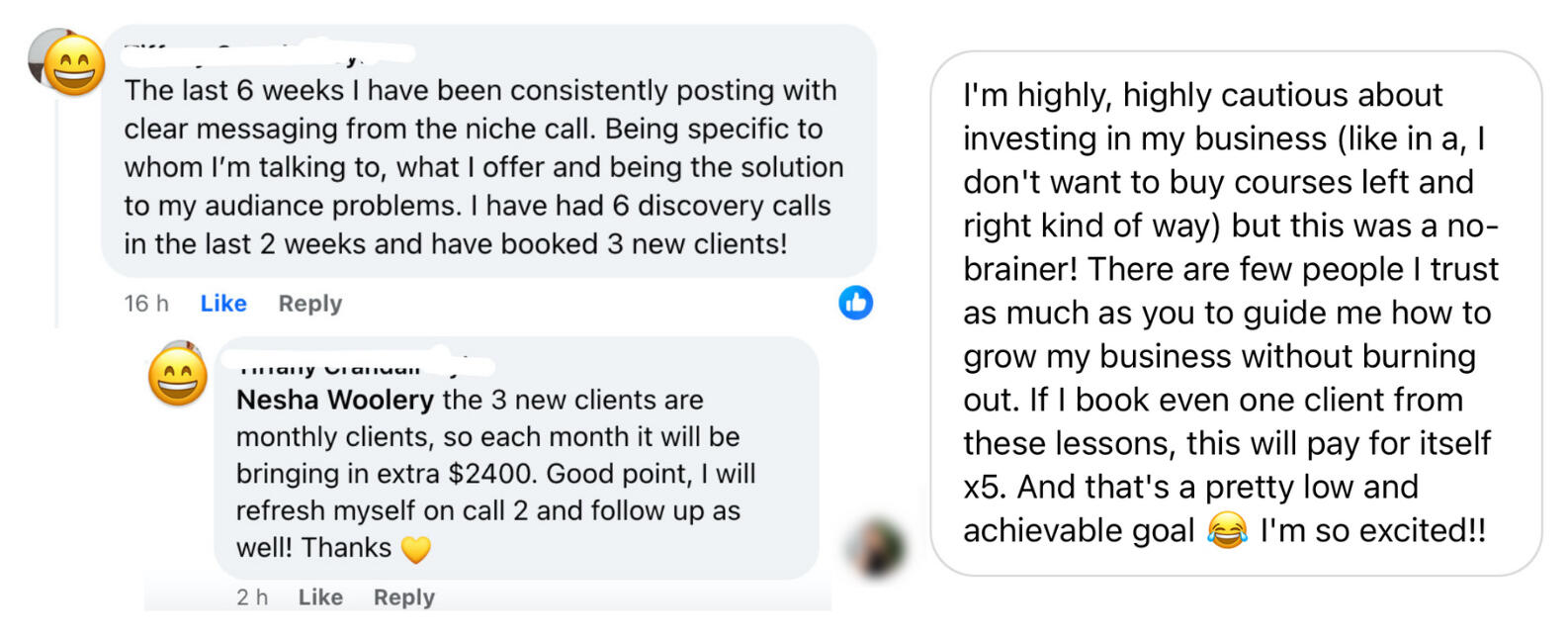Open the Nesha Woolery mention link
The image size is (1568, 636).
[334, 400]
